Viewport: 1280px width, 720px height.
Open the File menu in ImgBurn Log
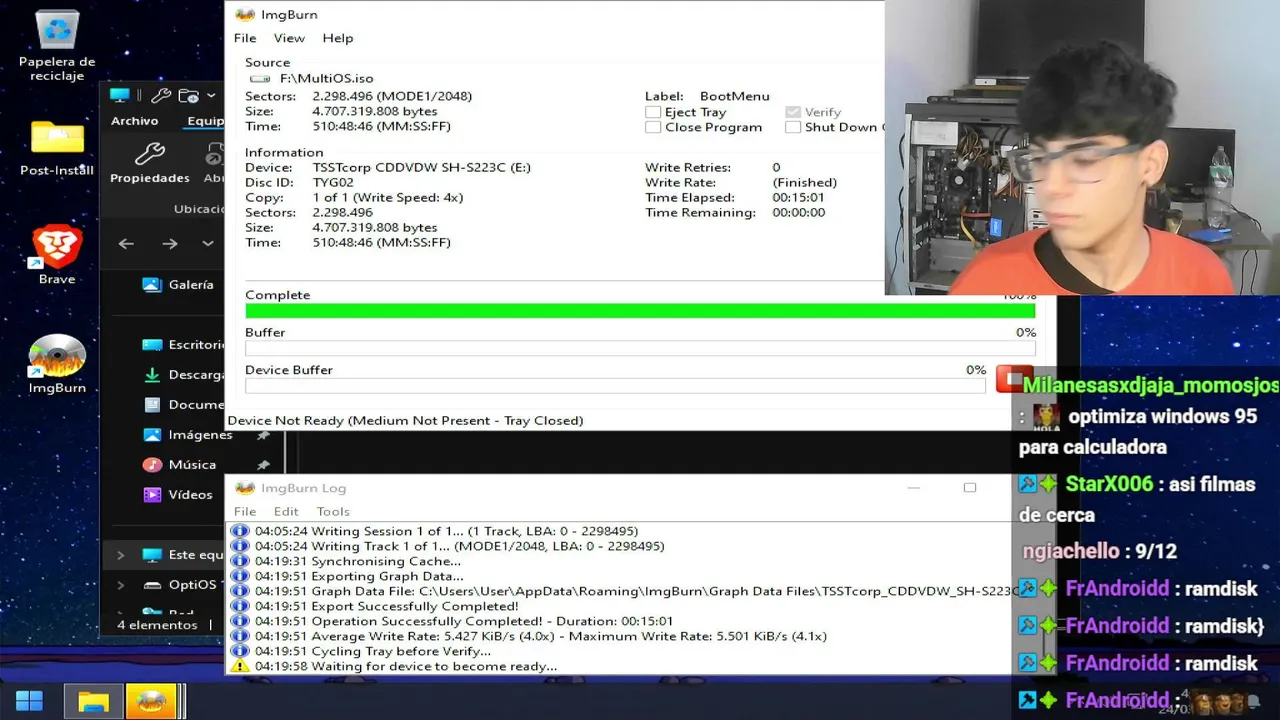point(245,511)
